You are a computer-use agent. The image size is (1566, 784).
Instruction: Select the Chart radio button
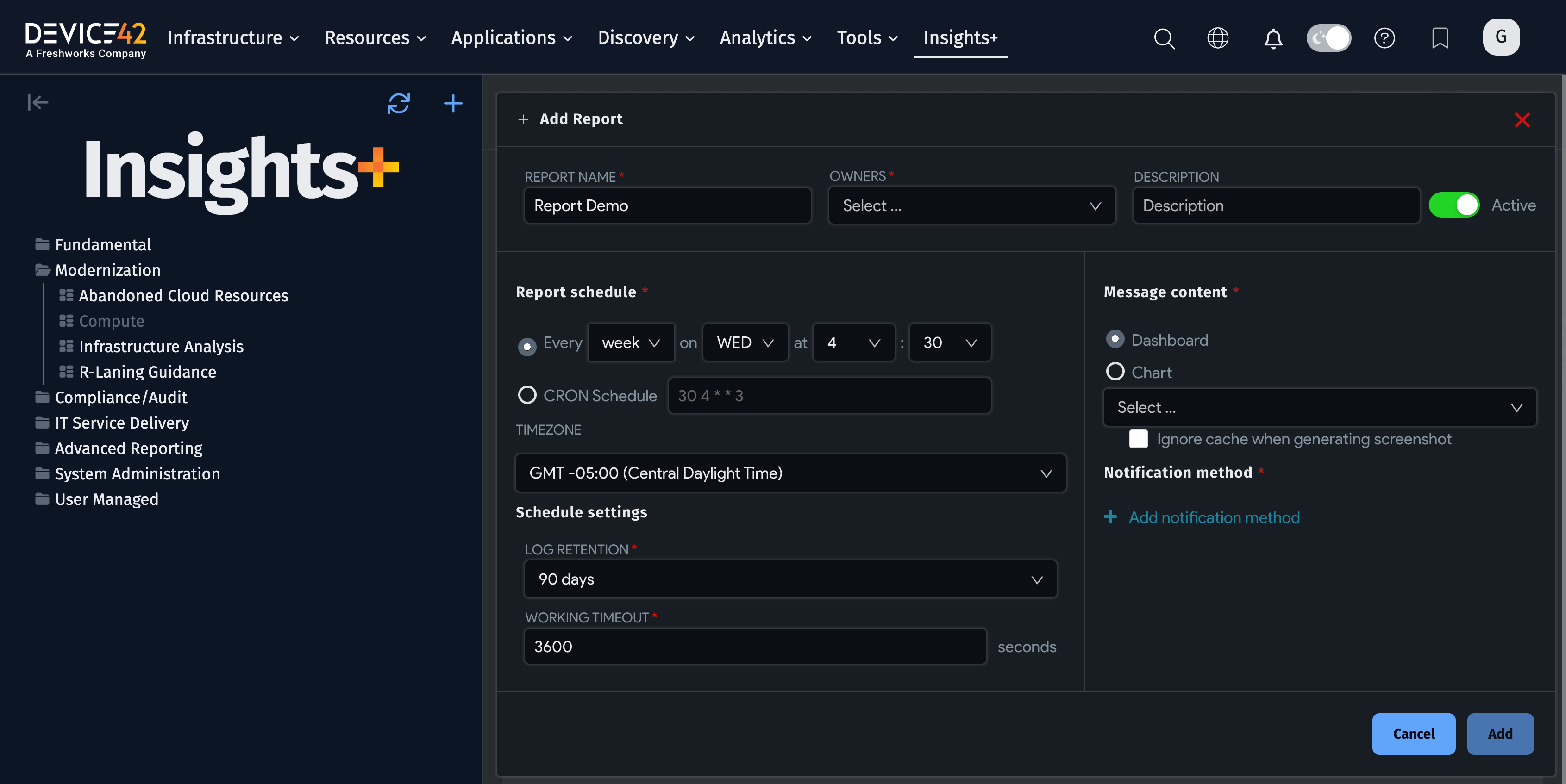1115,371
